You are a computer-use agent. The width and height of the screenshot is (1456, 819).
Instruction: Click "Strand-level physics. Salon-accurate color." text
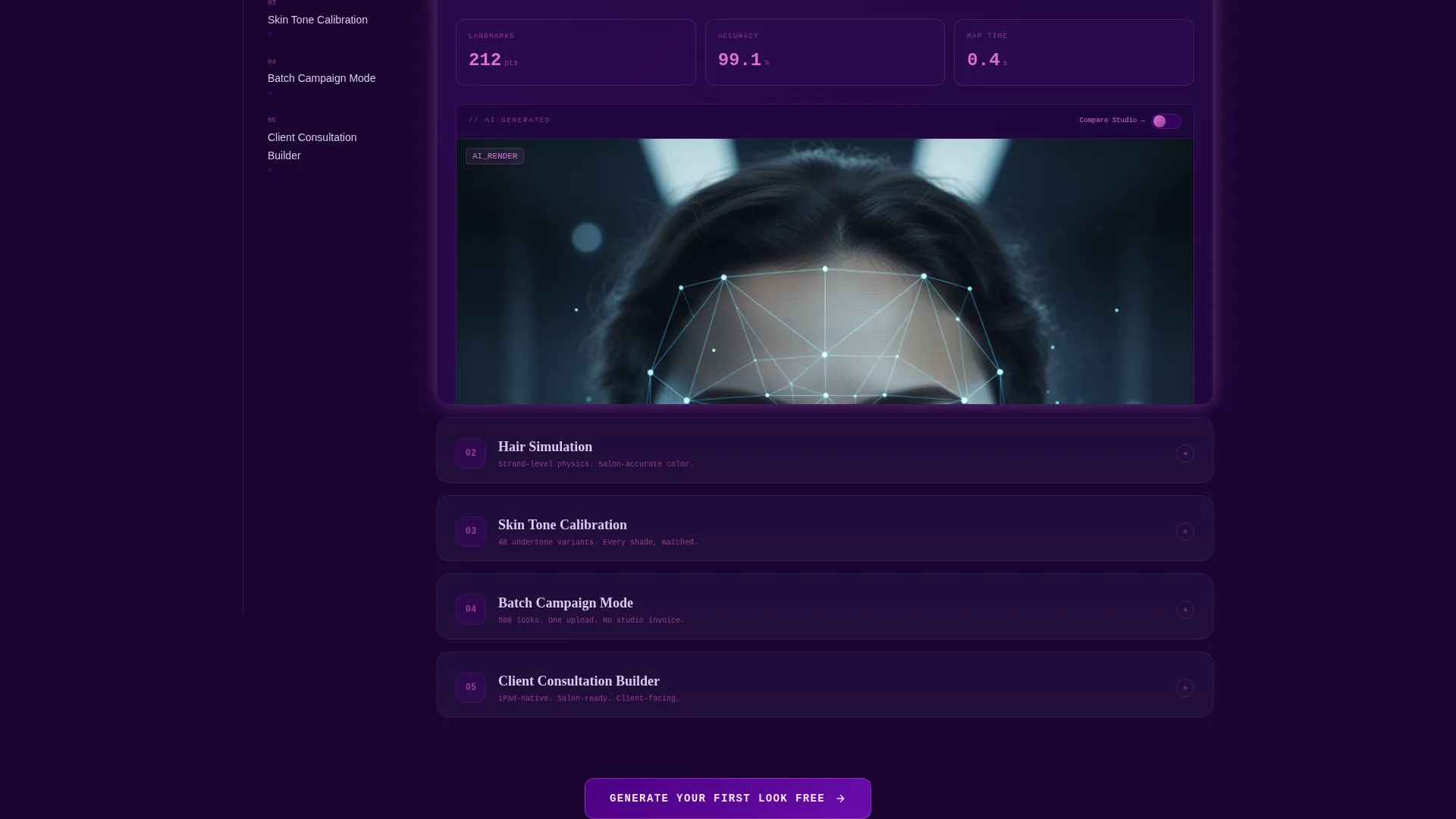pos(595,464)
